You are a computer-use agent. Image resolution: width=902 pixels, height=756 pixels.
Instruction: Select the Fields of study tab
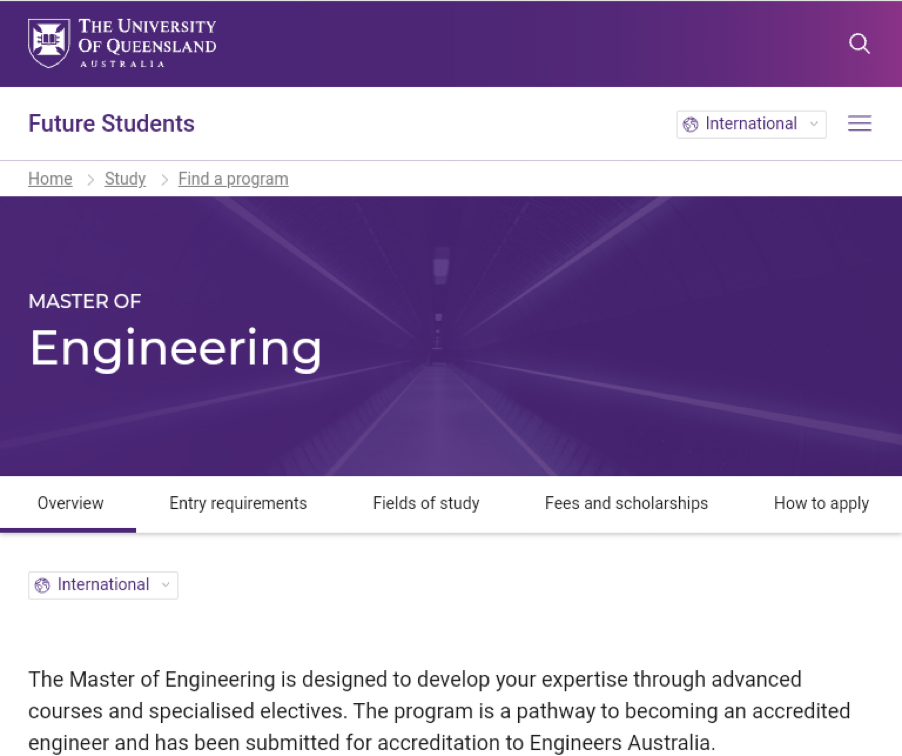426,503
